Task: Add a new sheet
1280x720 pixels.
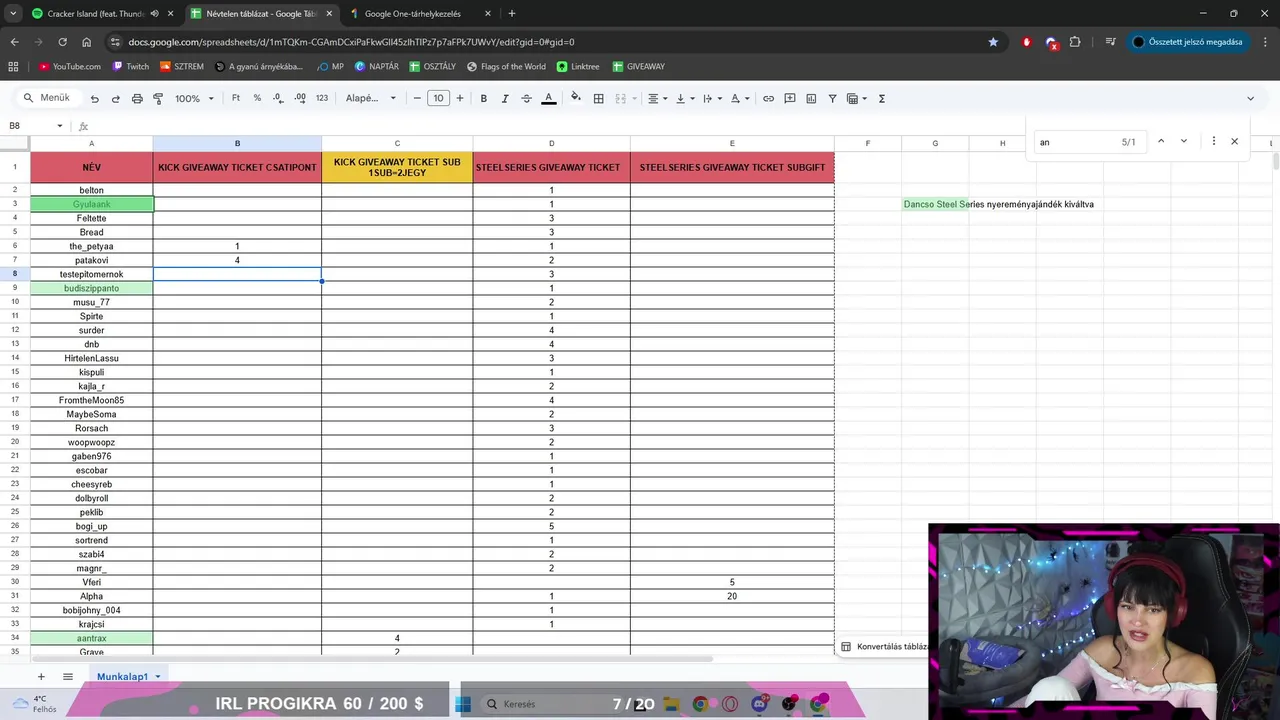Action: 41,677
